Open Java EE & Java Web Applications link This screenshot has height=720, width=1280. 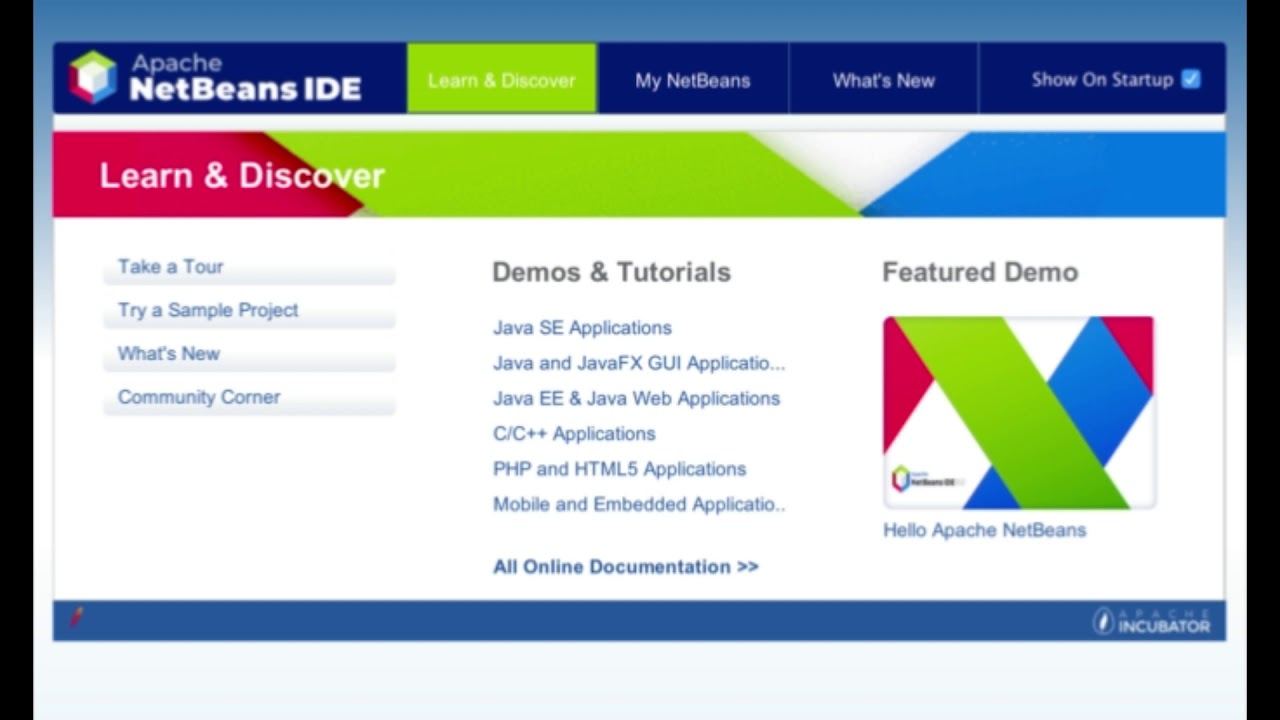[x=636, y=398]
